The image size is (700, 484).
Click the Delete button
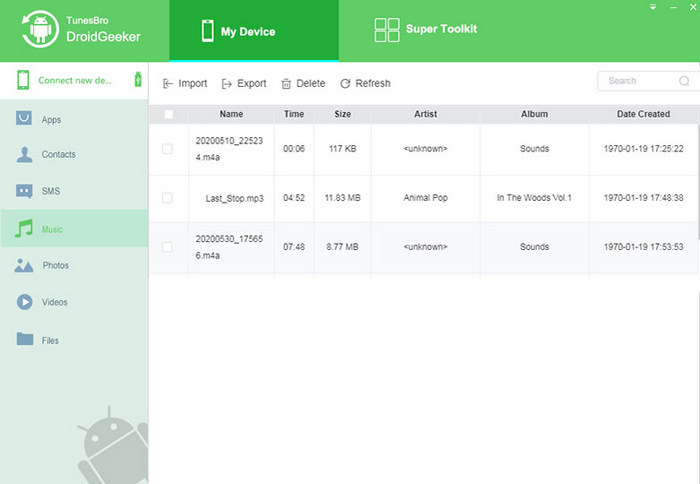(303, 83)
